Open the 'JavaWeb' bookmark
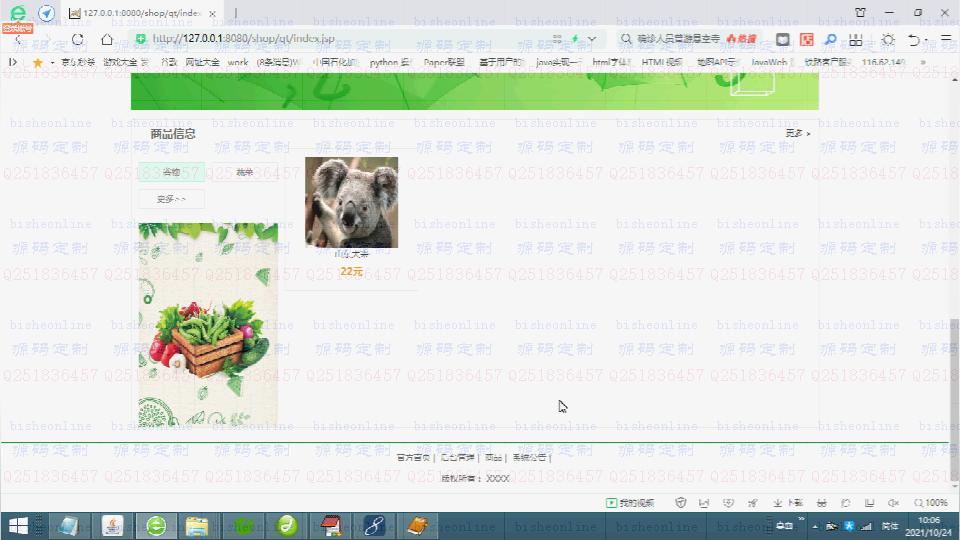Image resolution: width=960 pixels, height=540 pixels. tap(772, 62)
